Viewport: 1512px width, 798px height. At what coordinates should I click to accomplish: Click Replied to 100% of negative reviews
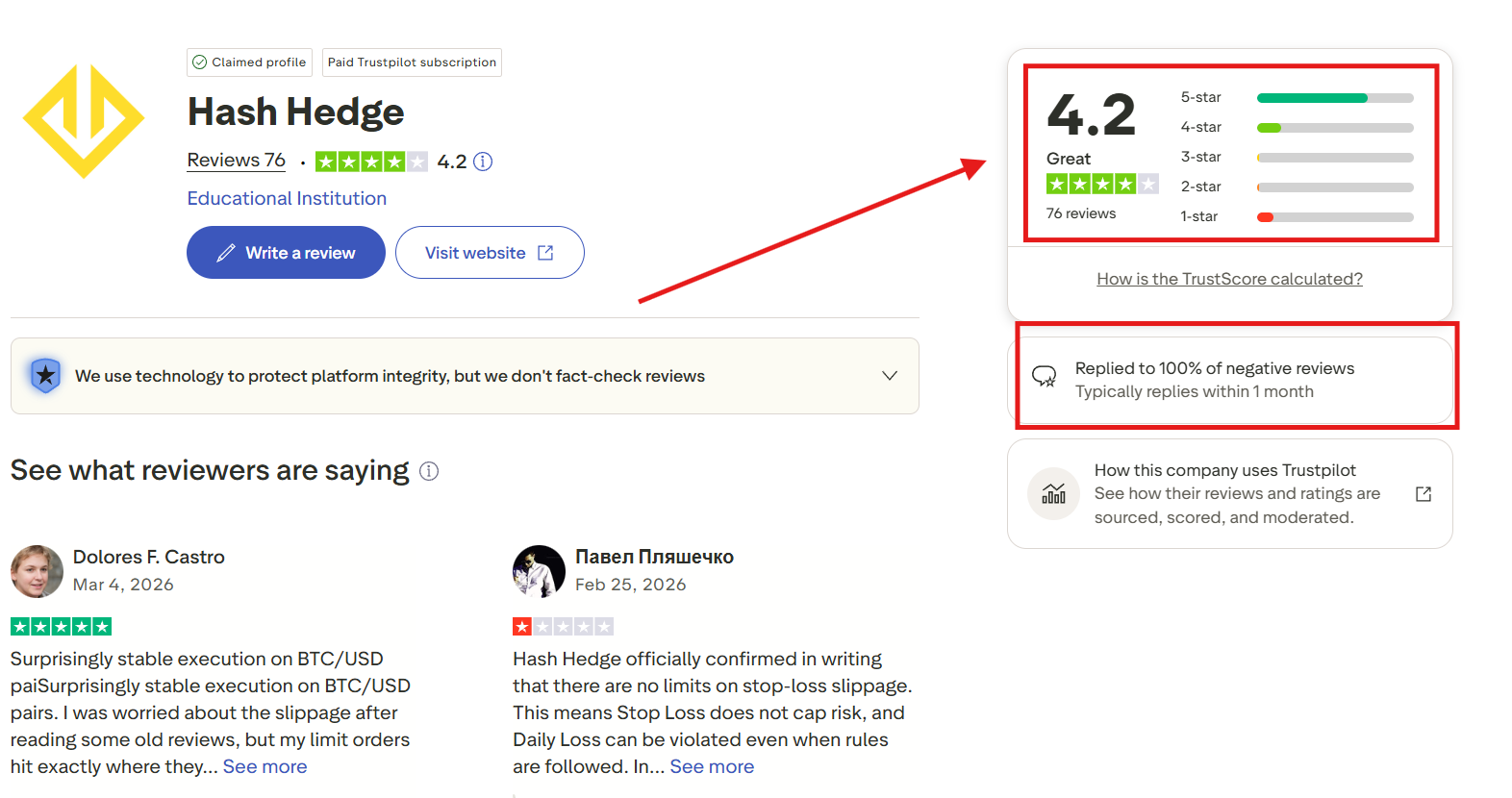[1215, 368]
